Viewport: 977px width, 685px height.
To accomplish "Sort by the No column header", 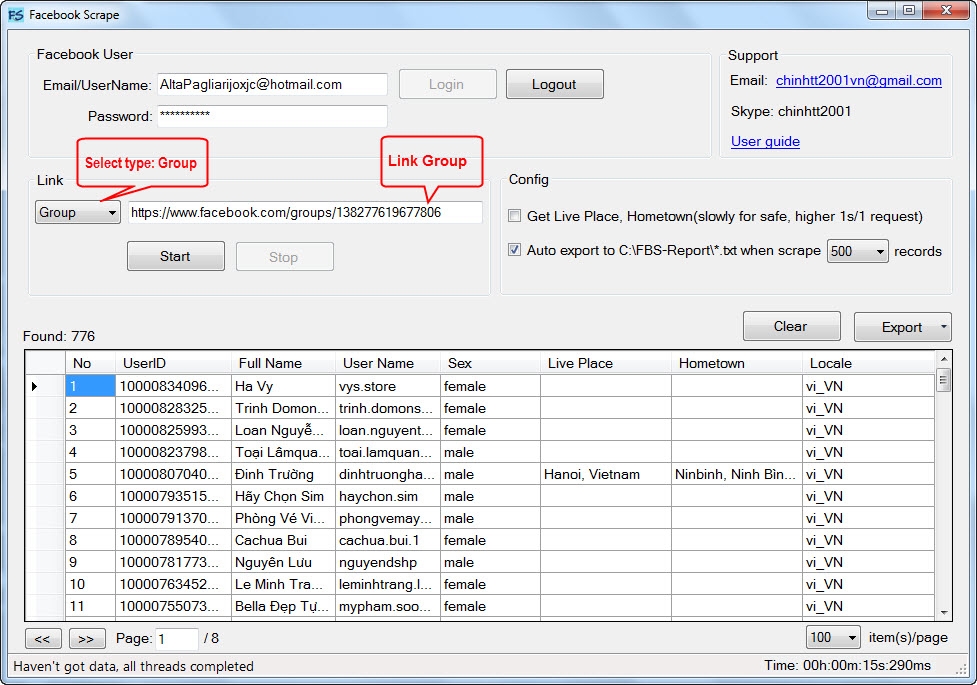I will point(90,363).
